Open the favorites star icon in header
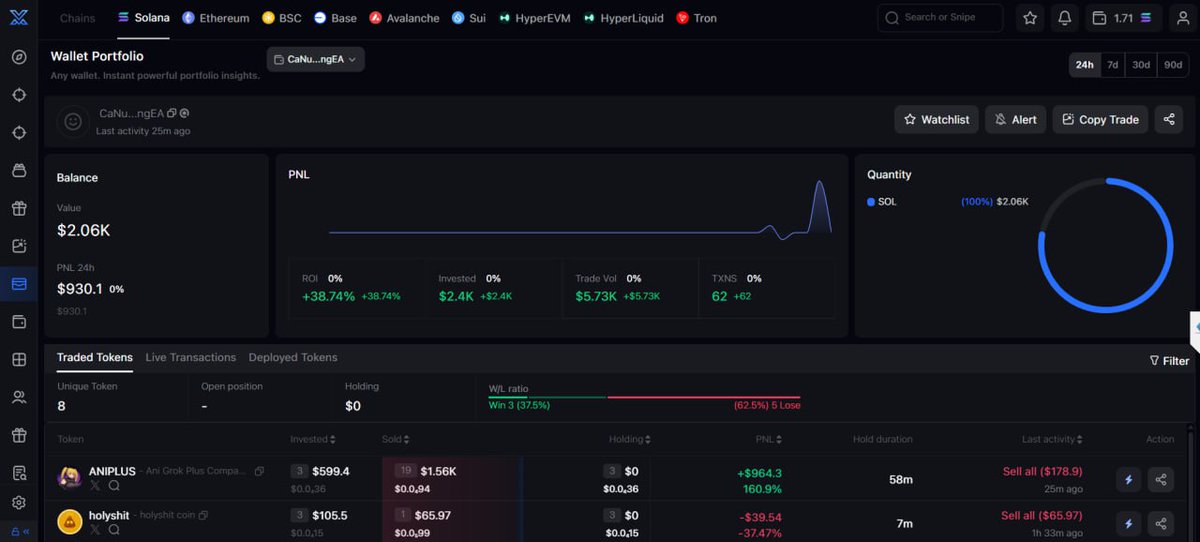1200x542 pixels. pos(1030,18)
